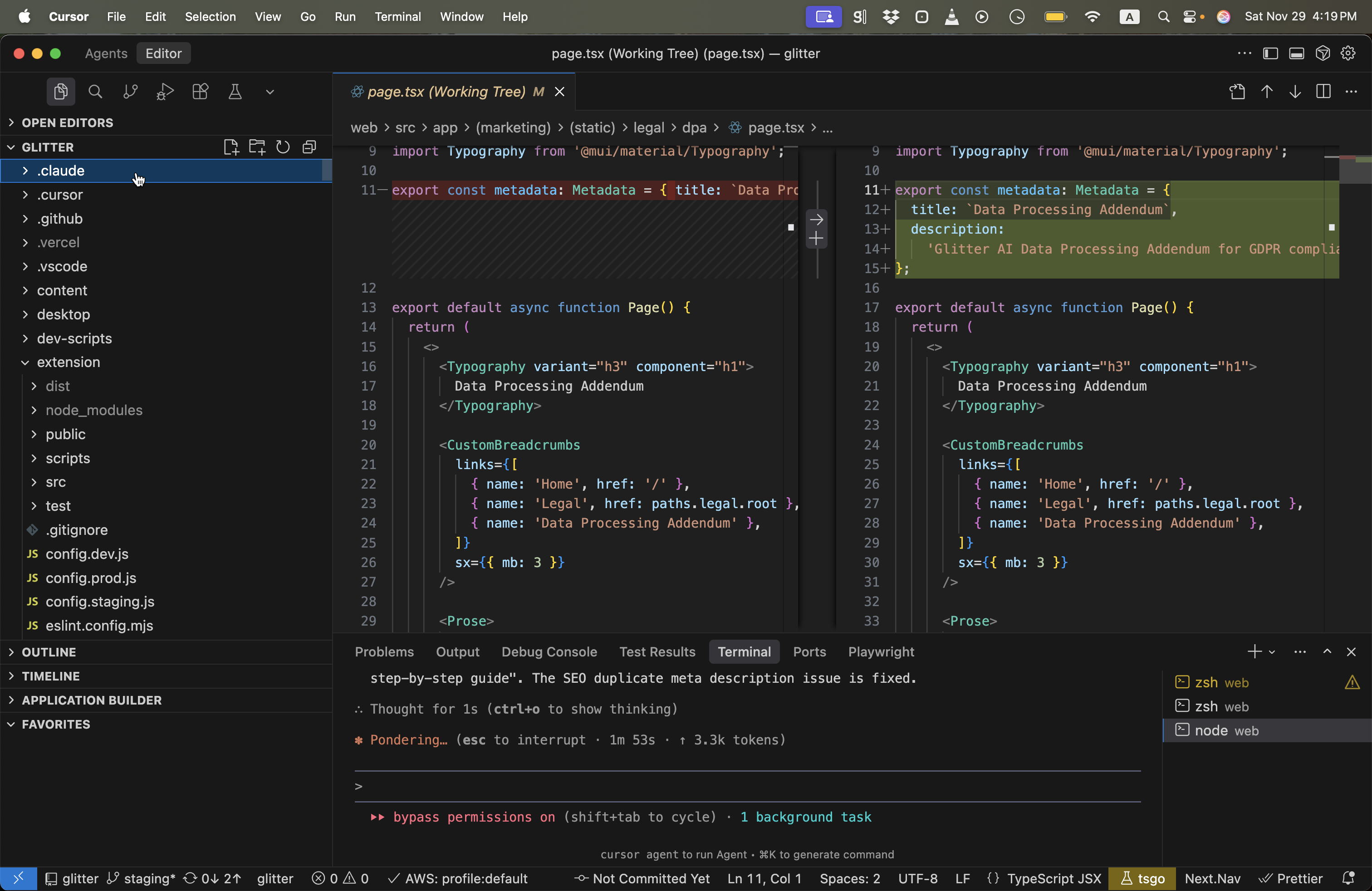
Task: Open the Search view in activity bar
Action: [95, 92]
